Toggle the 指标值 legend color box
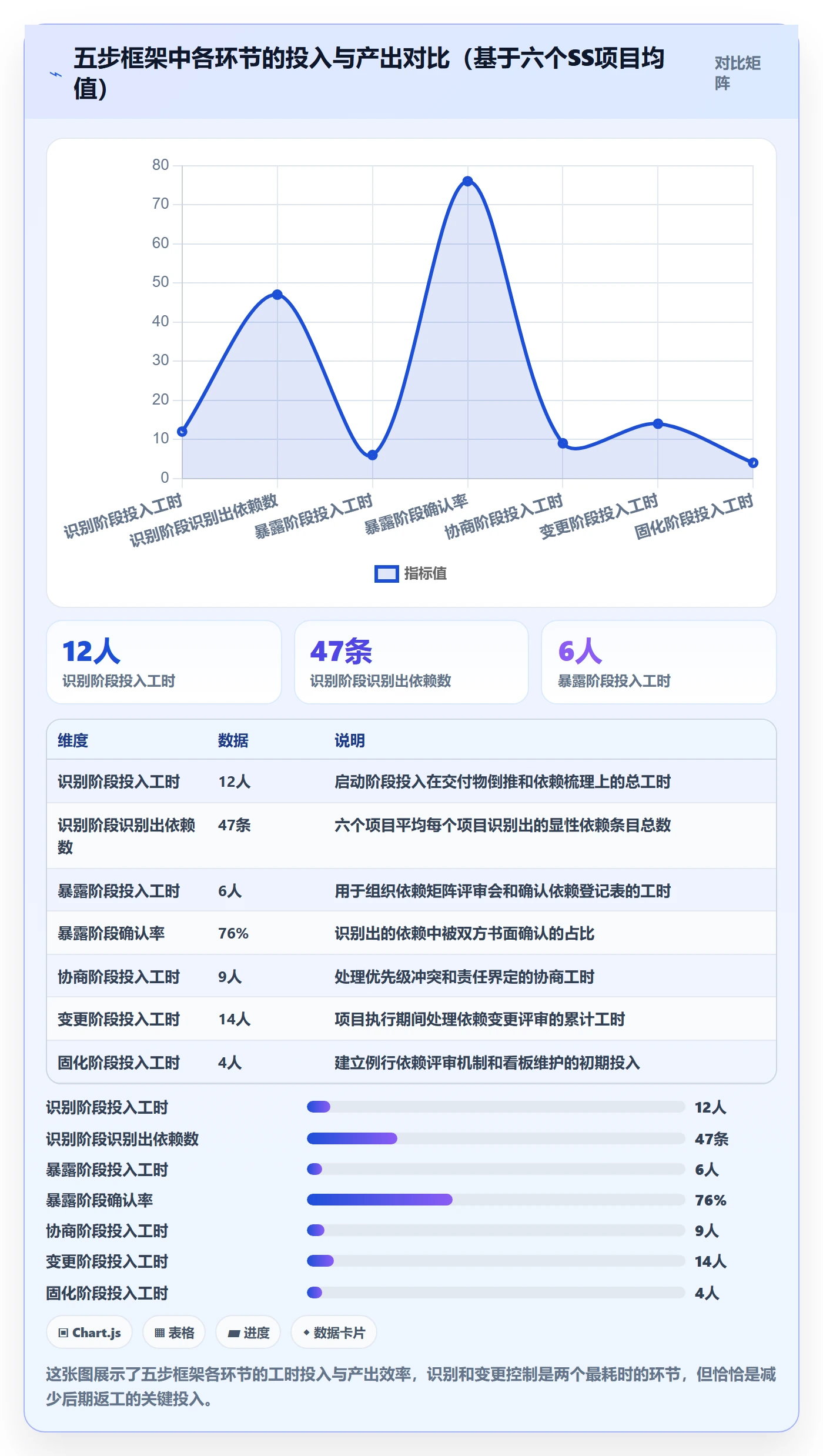This screenshot has height=1456, width=823. pyautogui.click(x=386, y=573)
